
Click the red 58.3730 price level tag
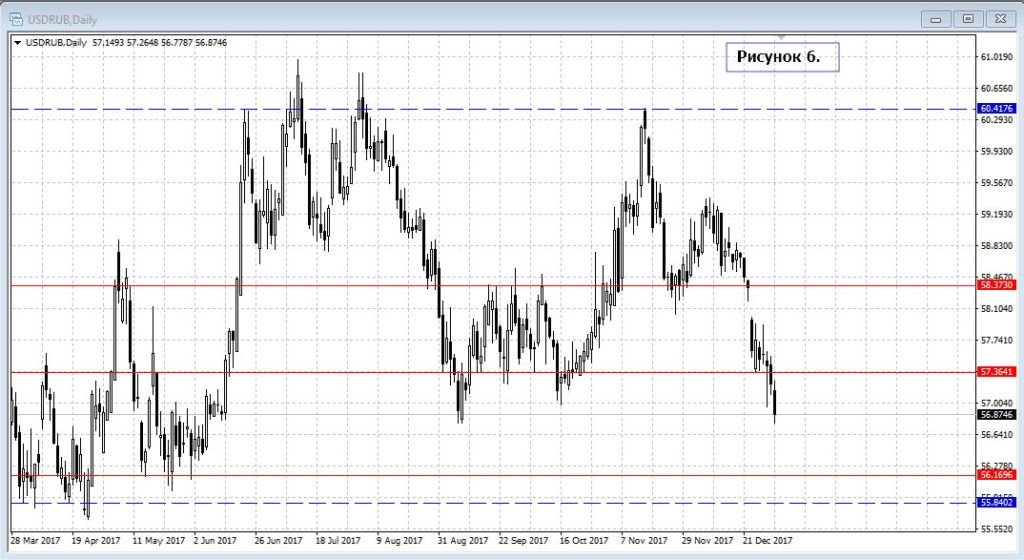(997, 285)
